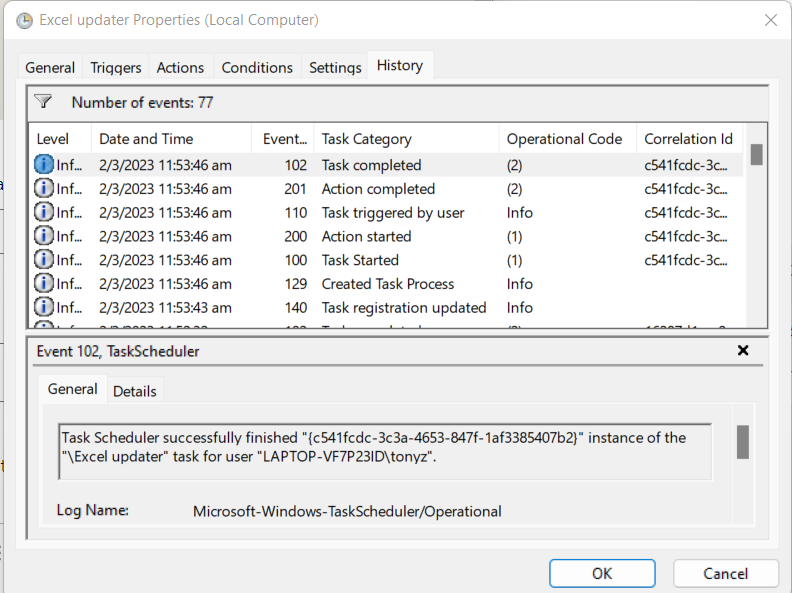
Task: Switch to the Conditions tab
Action: click(x=257, y=68)
